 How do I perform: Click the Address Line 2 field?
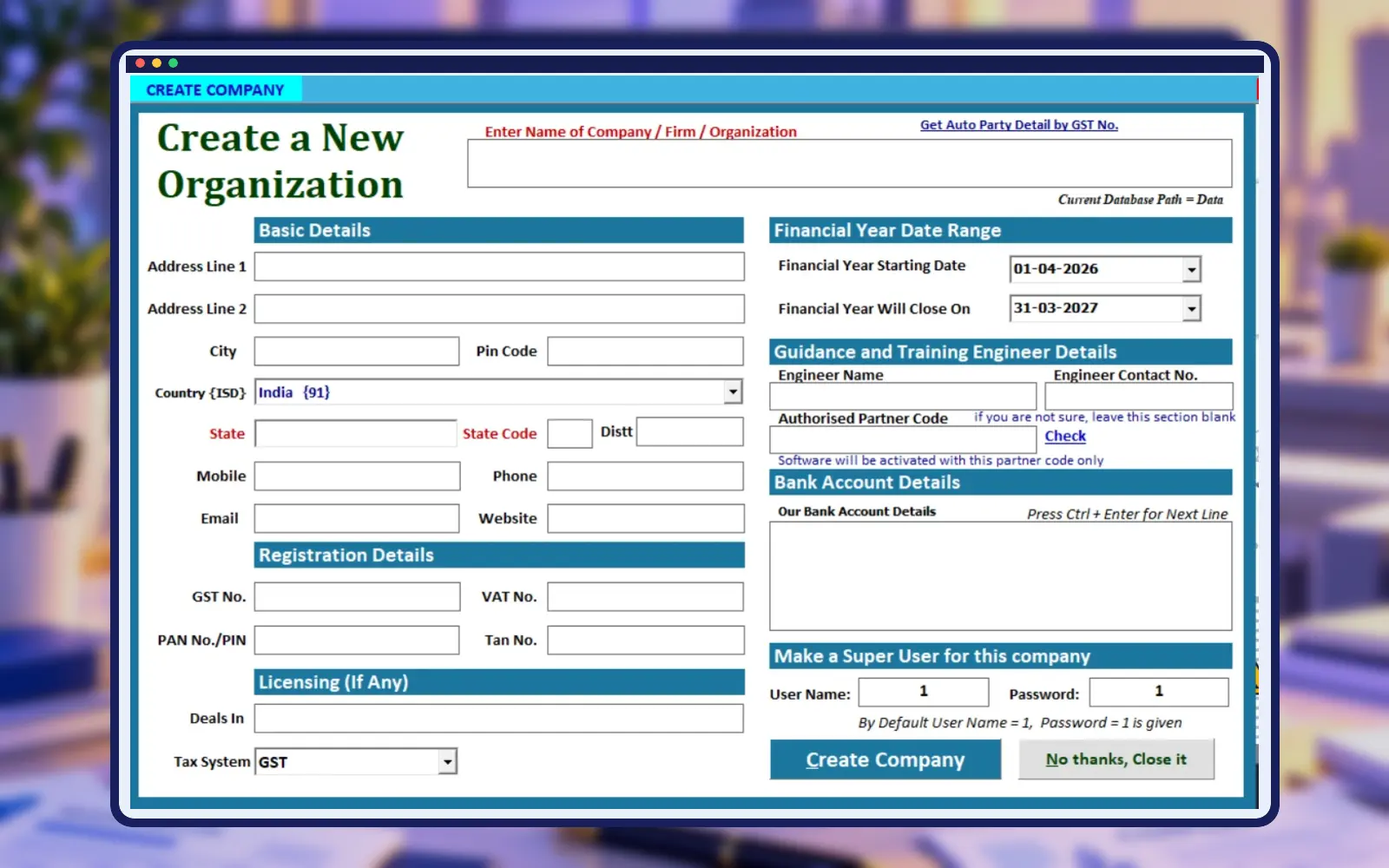(x=499, y=309)
